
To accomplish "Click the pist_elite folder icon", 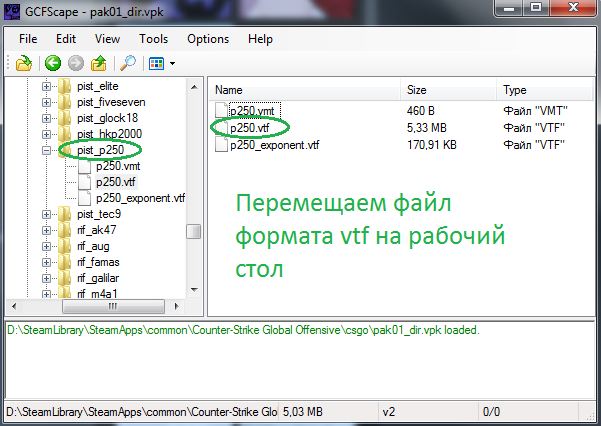I will pyautogui.click(x=64, y=86).
